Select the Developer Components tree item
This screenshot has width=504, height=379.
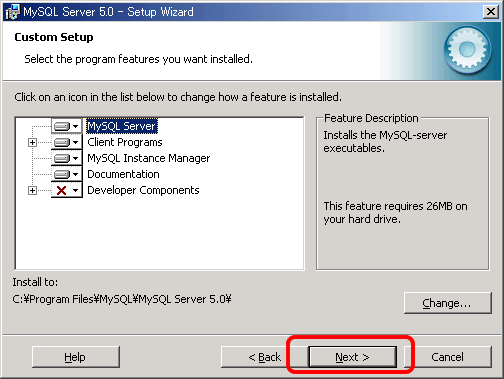pyautogui.click(x=143, y=190)
